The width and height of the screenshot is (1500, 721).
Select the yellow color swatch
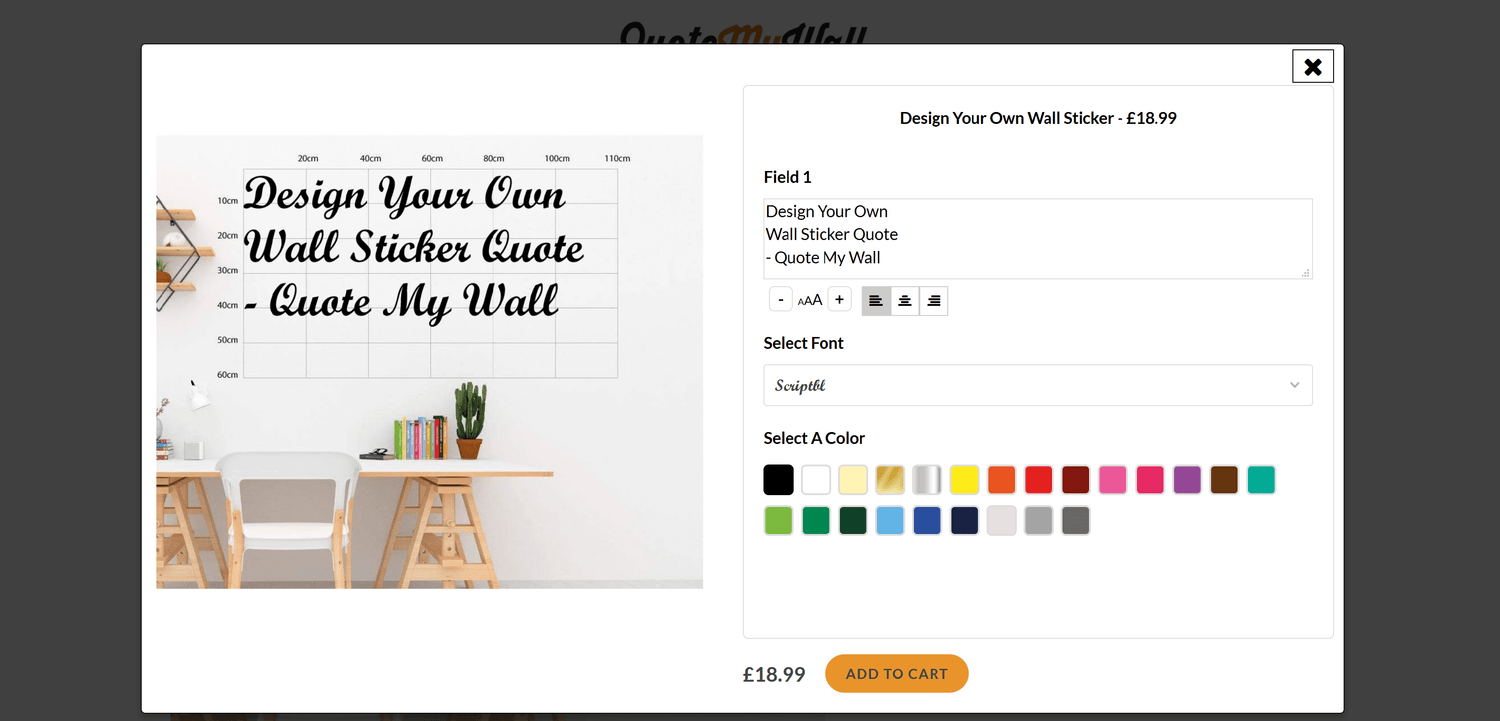tap(964, 479)
